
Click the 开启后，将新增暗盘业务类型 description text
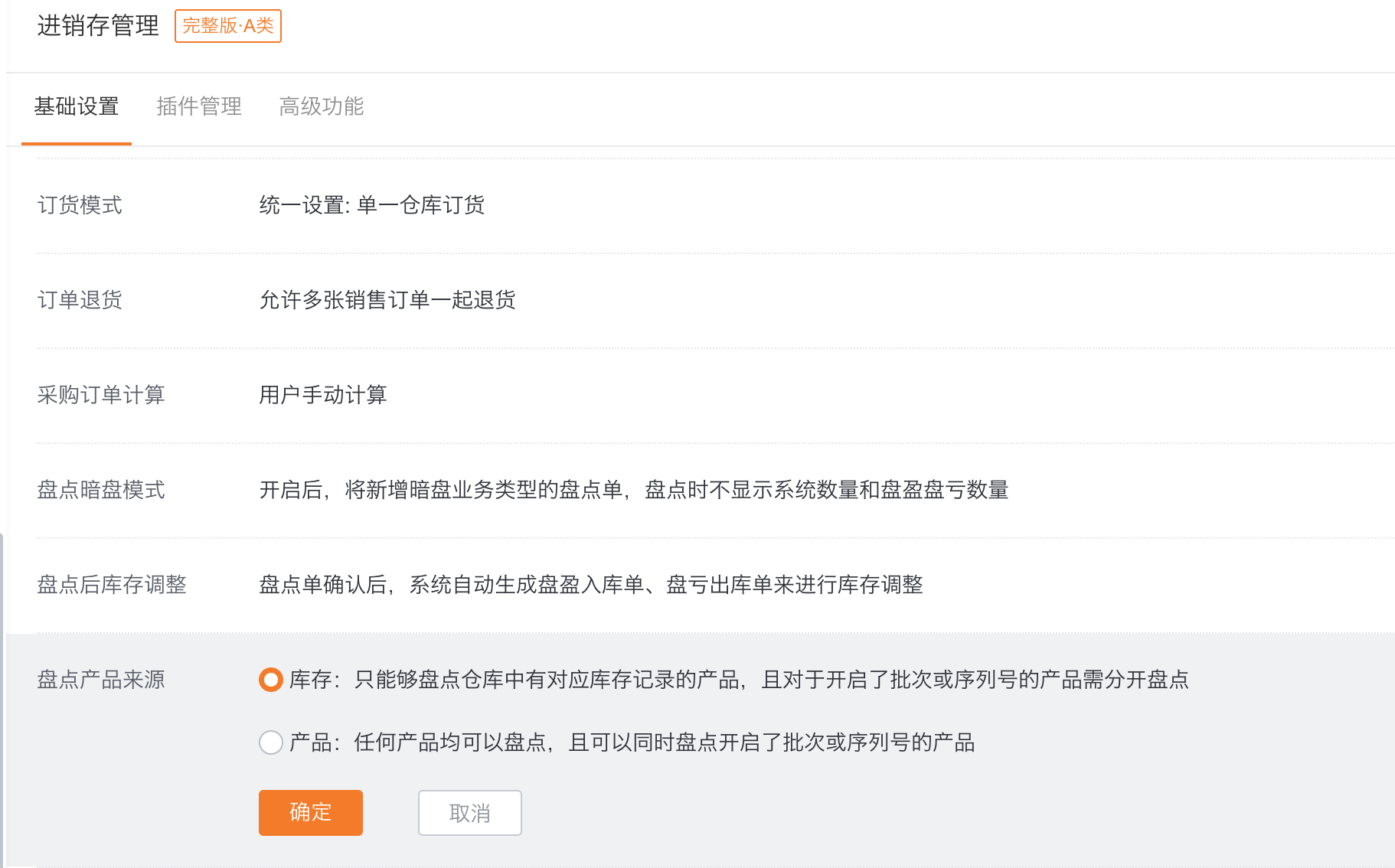click(x=633, y=490)
